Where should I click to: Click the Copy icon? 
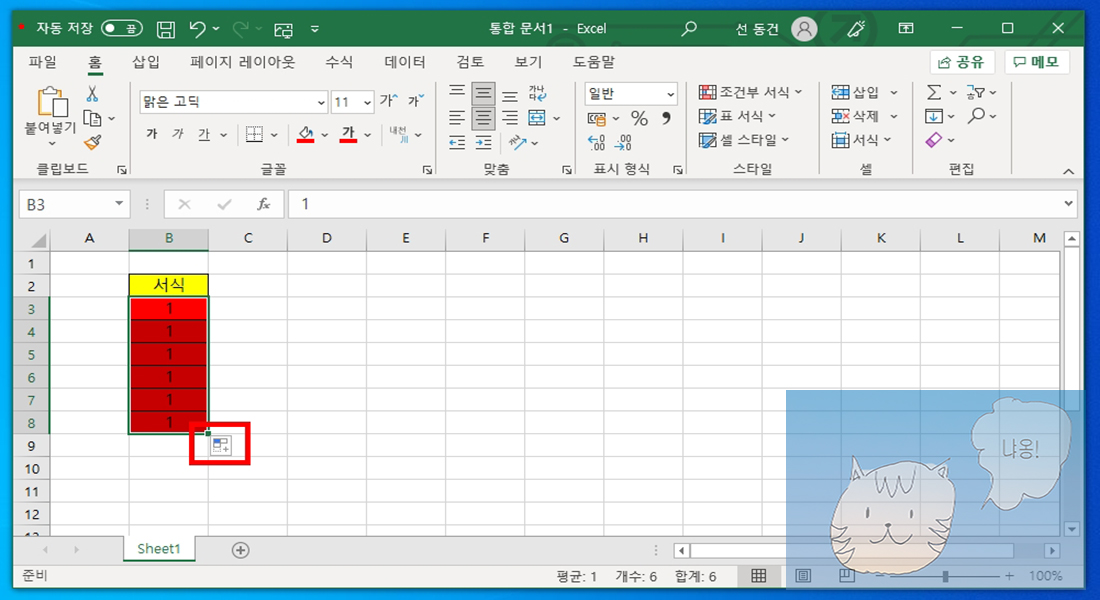pyautogui.click(x=92, y=118)
